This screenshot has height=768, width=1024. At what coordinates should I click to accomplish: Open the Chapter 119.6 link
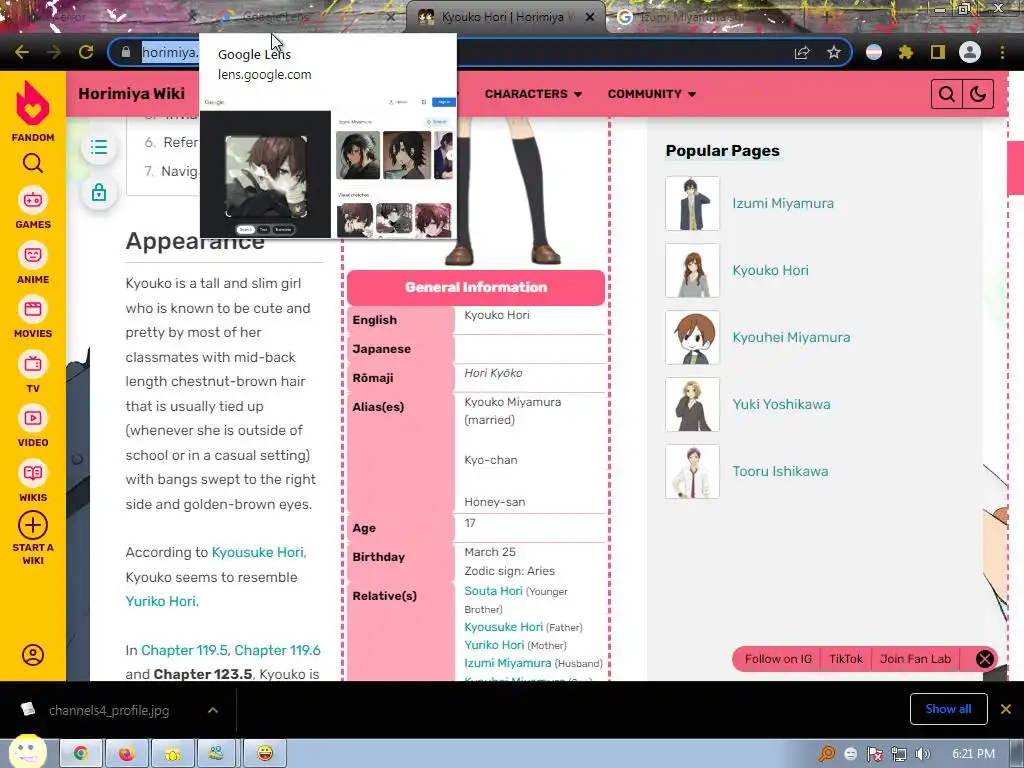coord(278,650)
